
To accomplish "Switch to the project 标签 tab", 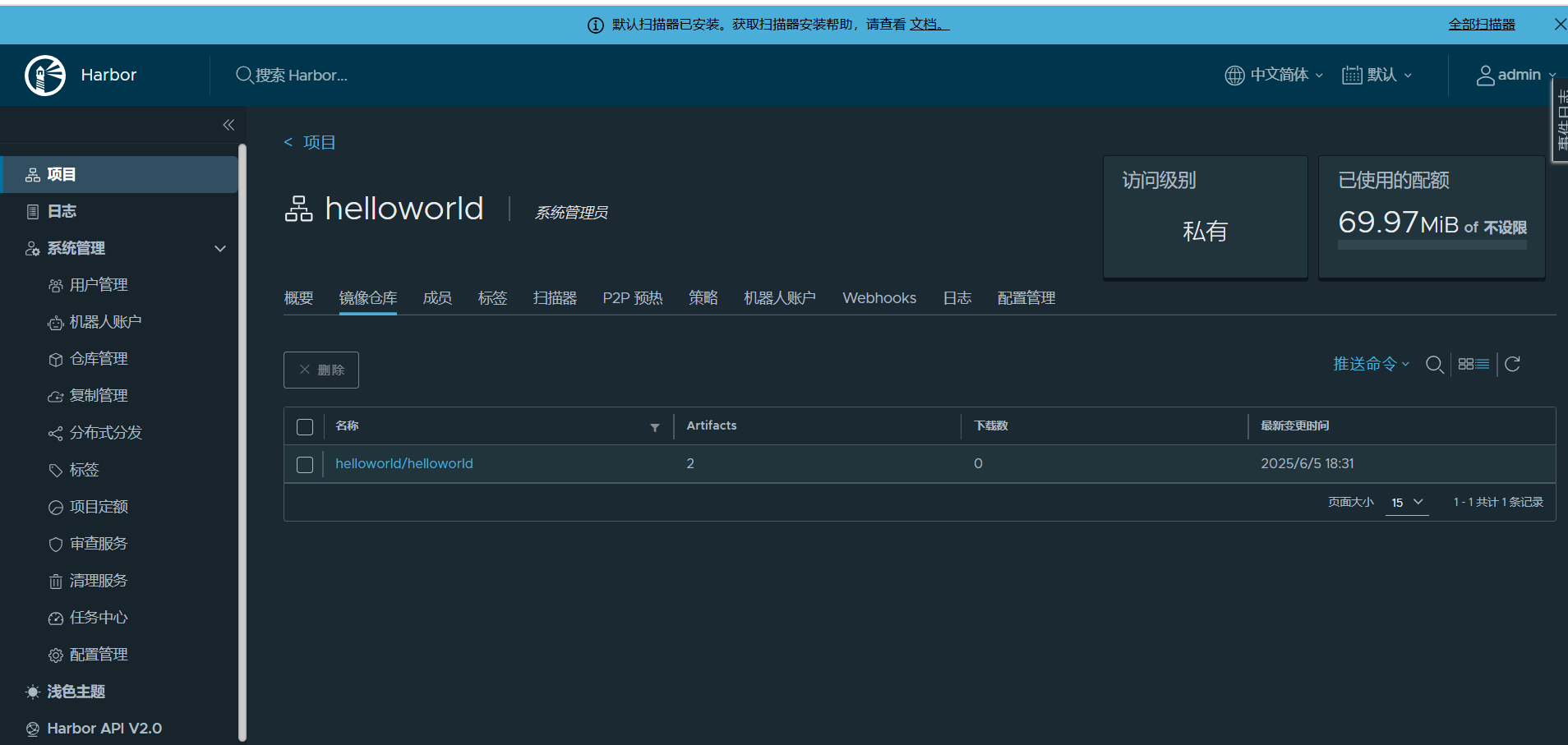I will [492, 298].
